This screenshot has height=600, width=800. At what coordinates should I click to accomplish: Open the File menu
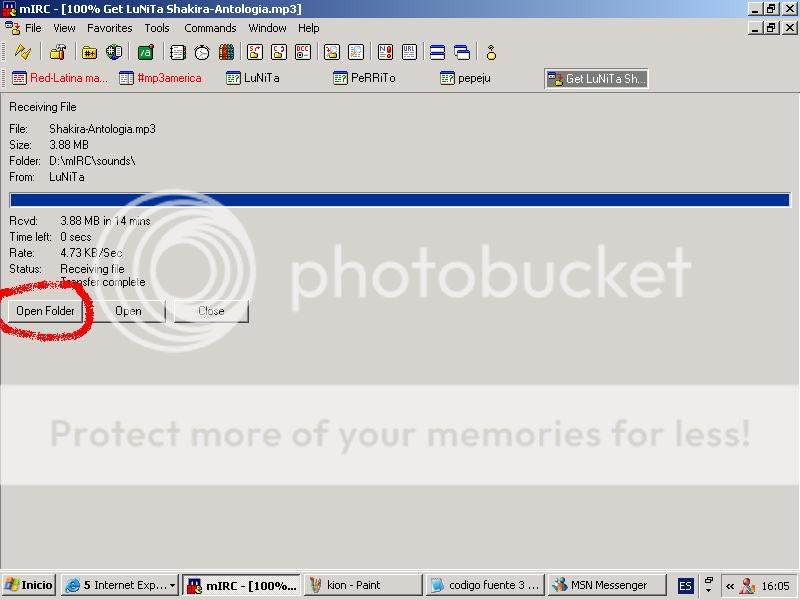click(x=33, y=28)
